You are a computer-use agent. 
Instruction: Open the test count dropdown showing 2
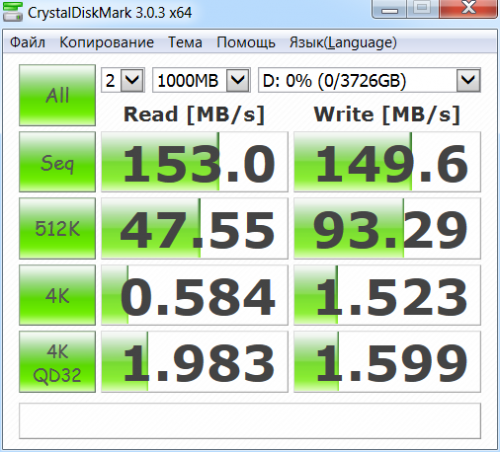123,80
